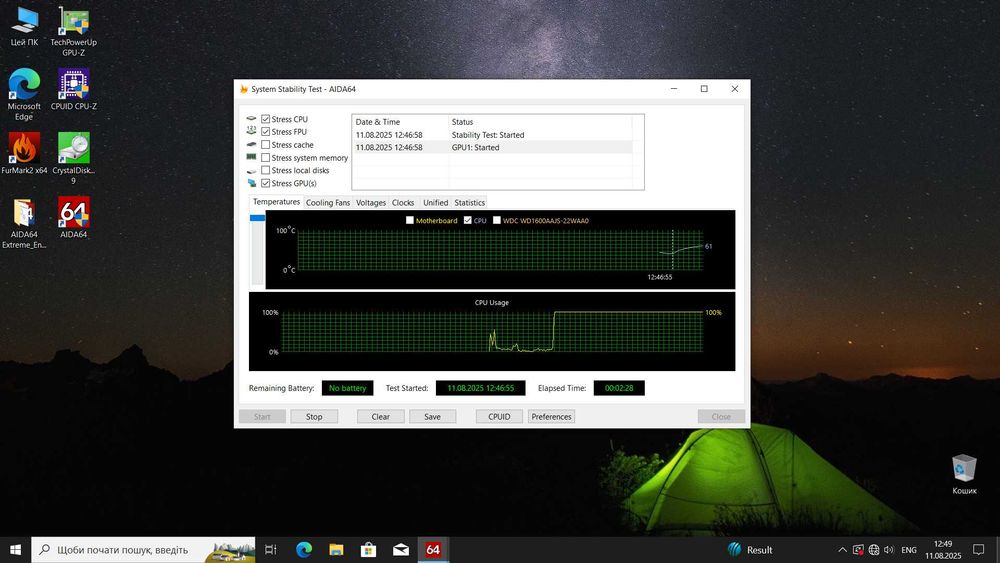This screenshot has height=563, width=1000.
Task: Open the Цей ПК desktop icon
Action: (24, 27)
